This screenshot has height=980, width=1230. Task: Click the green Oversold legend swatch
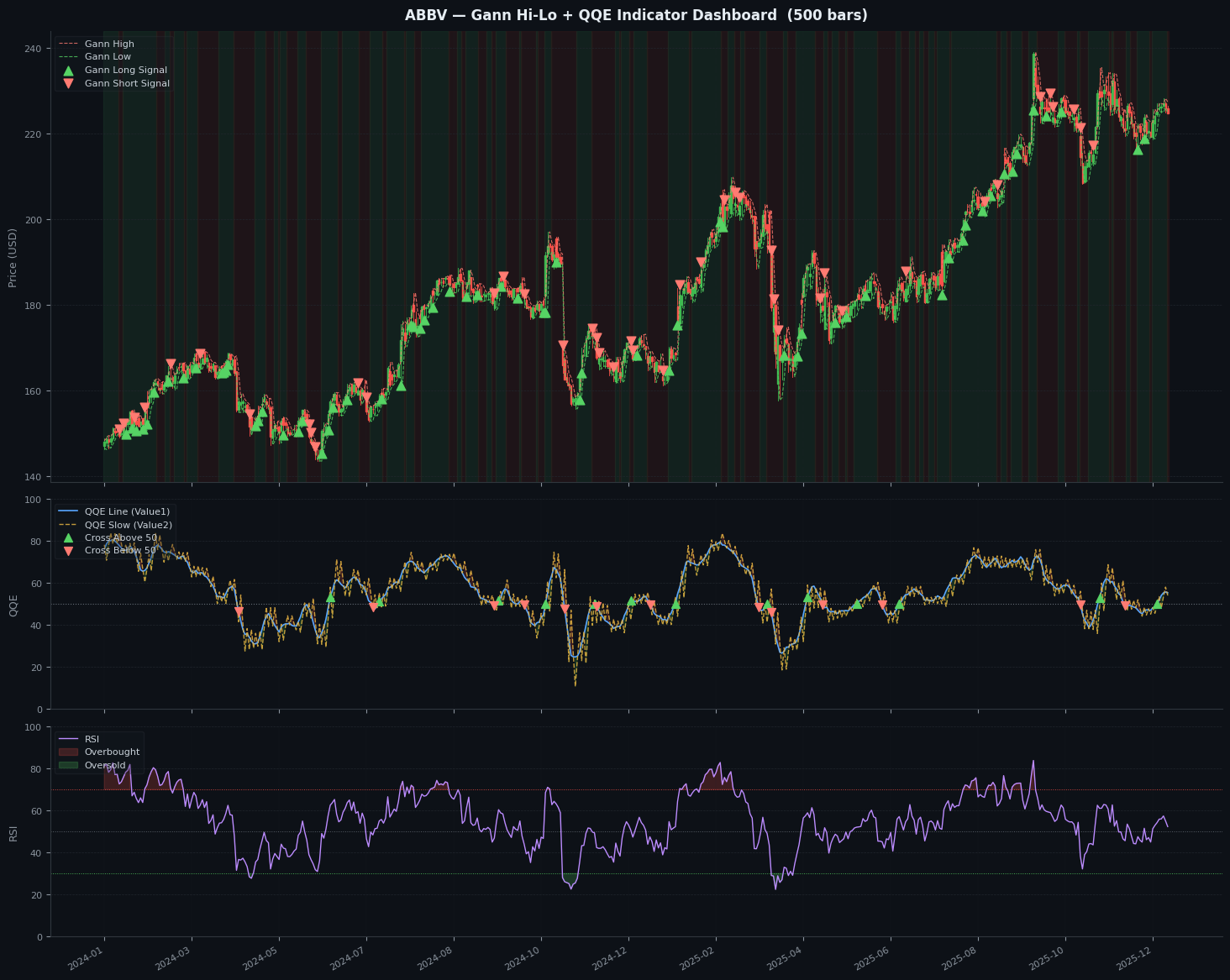[x=68, y=766]
